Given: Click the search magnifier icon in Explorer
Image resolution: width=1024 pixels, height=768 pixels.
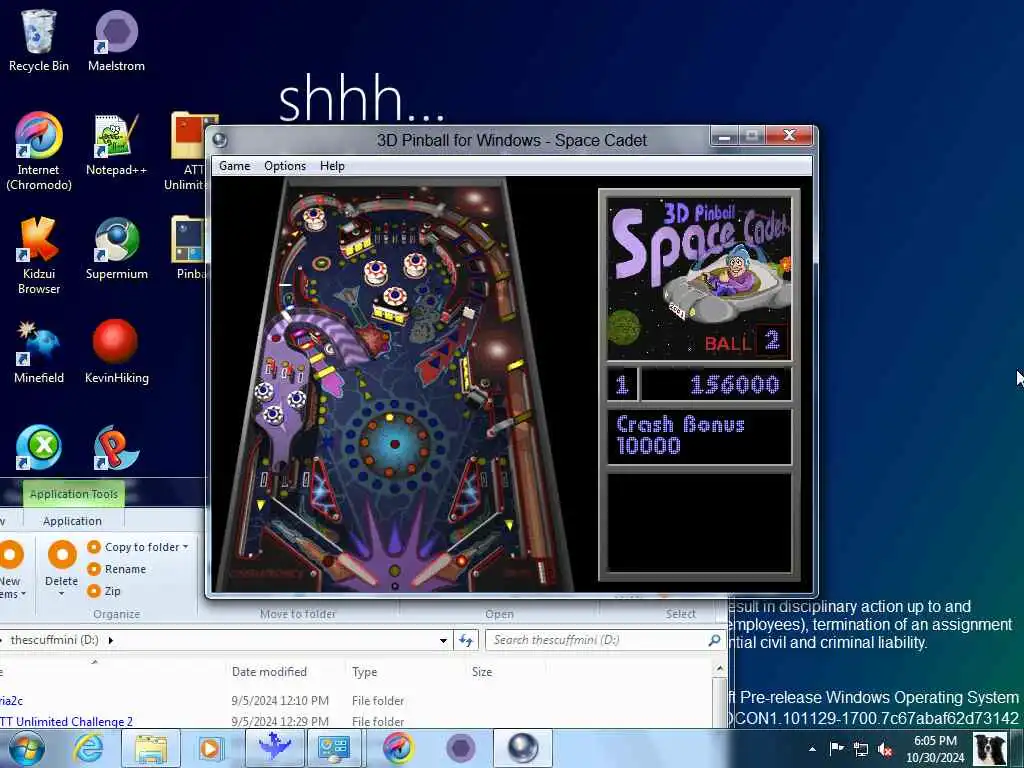Looking at the screenshot, I should click(714, 640).
